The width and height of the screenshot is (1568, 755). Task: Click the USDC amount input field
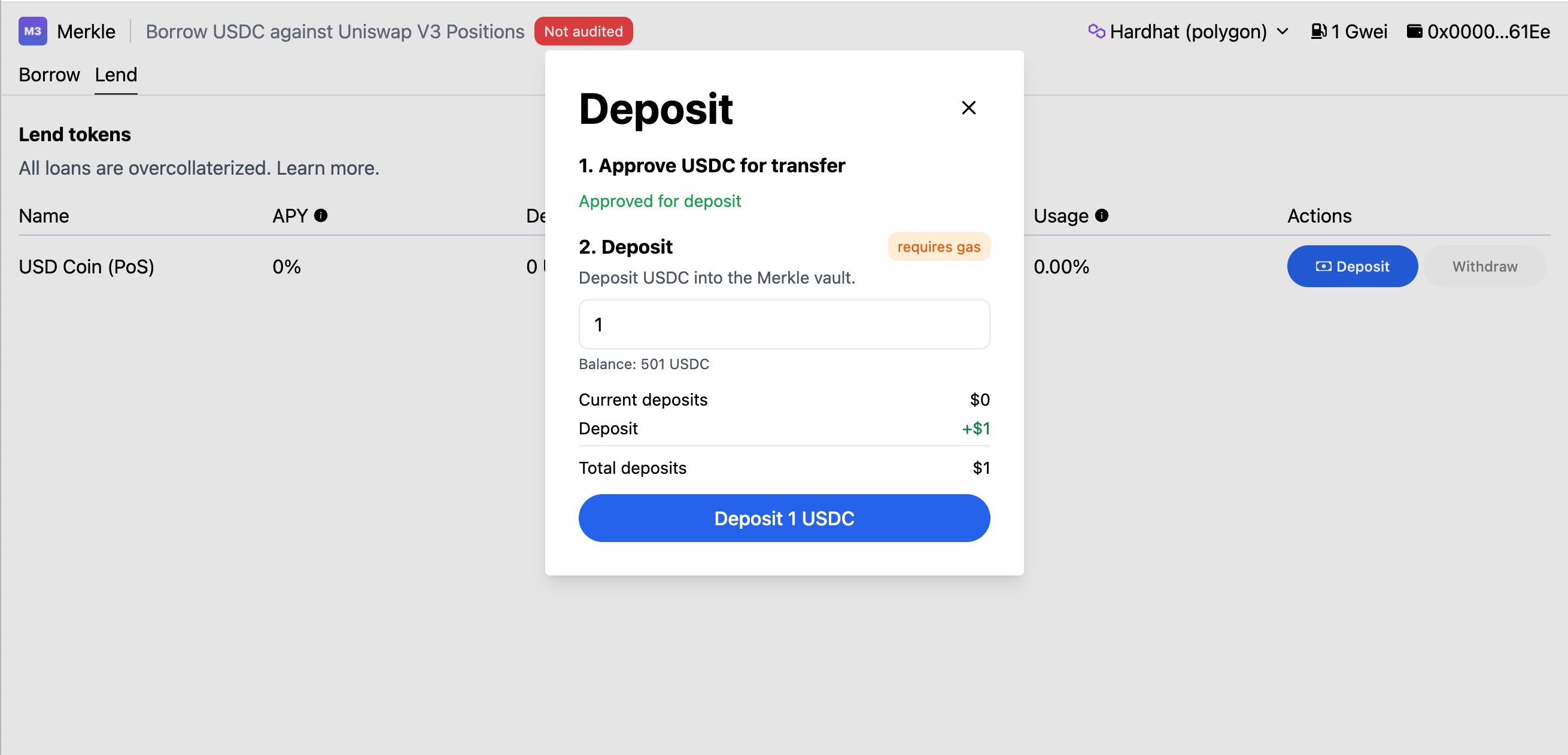pyautogui.click(x=784, y=323)
